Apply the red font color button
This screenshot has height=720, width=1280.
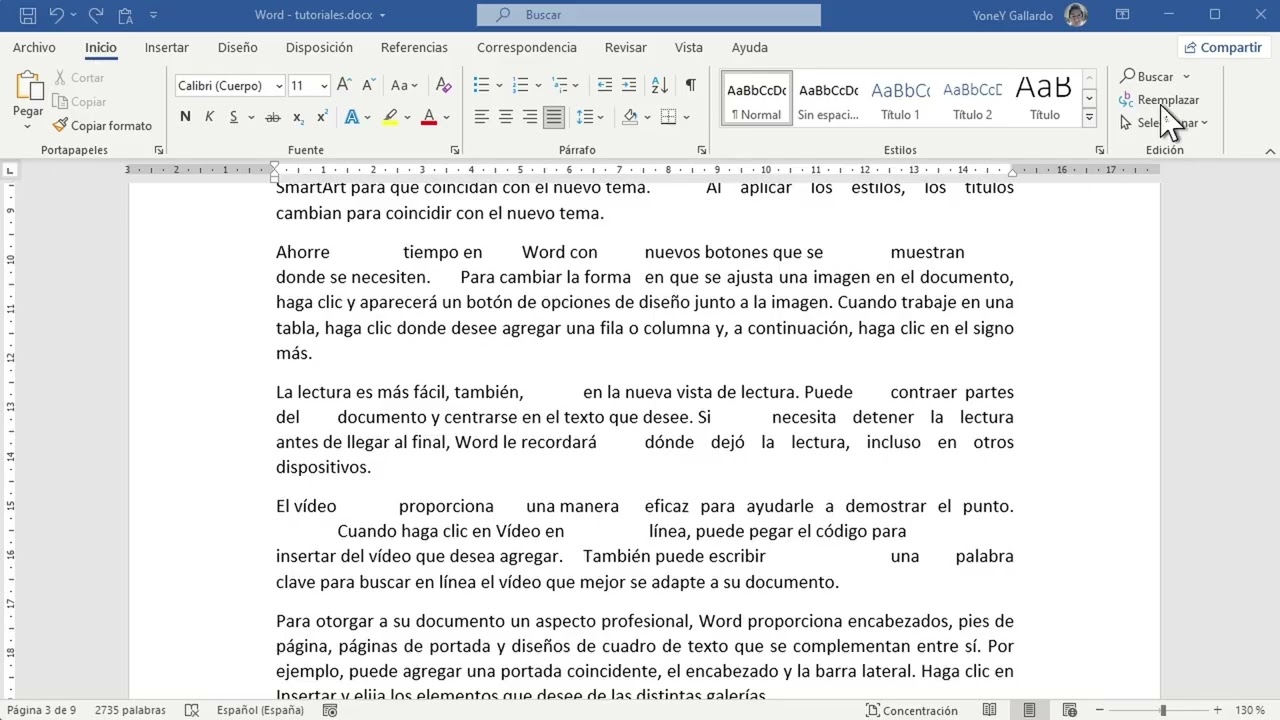tap(429, 117)
